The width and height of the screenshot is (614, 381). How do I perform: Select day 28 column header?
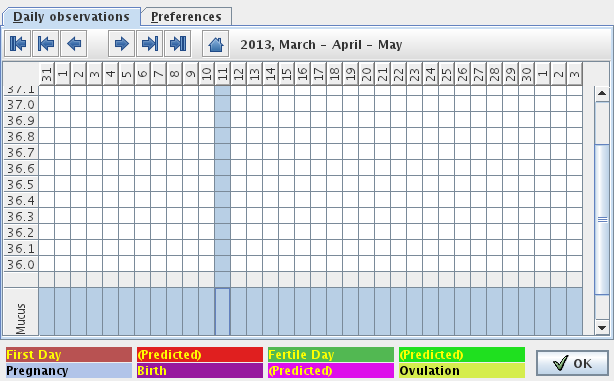pos(494,74)
